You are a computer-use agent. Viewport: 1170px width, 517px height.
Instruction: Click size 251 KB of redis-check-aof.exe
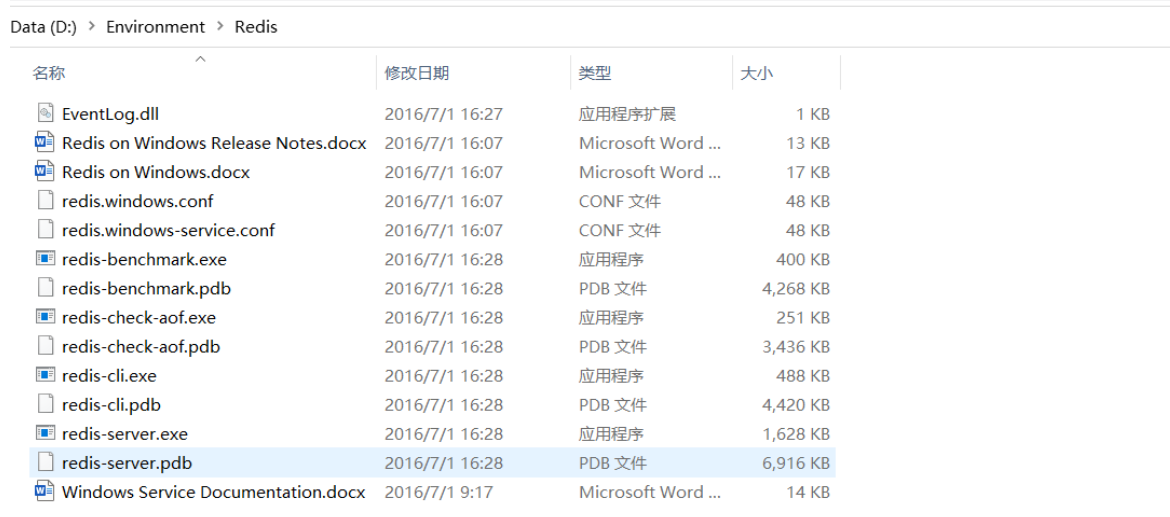pyautogui.click(x=803, y=318)
